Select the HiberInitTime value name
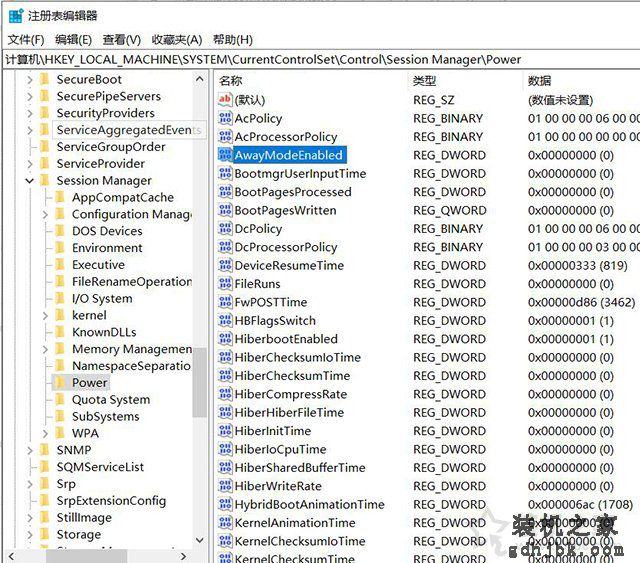 (273, 430)
